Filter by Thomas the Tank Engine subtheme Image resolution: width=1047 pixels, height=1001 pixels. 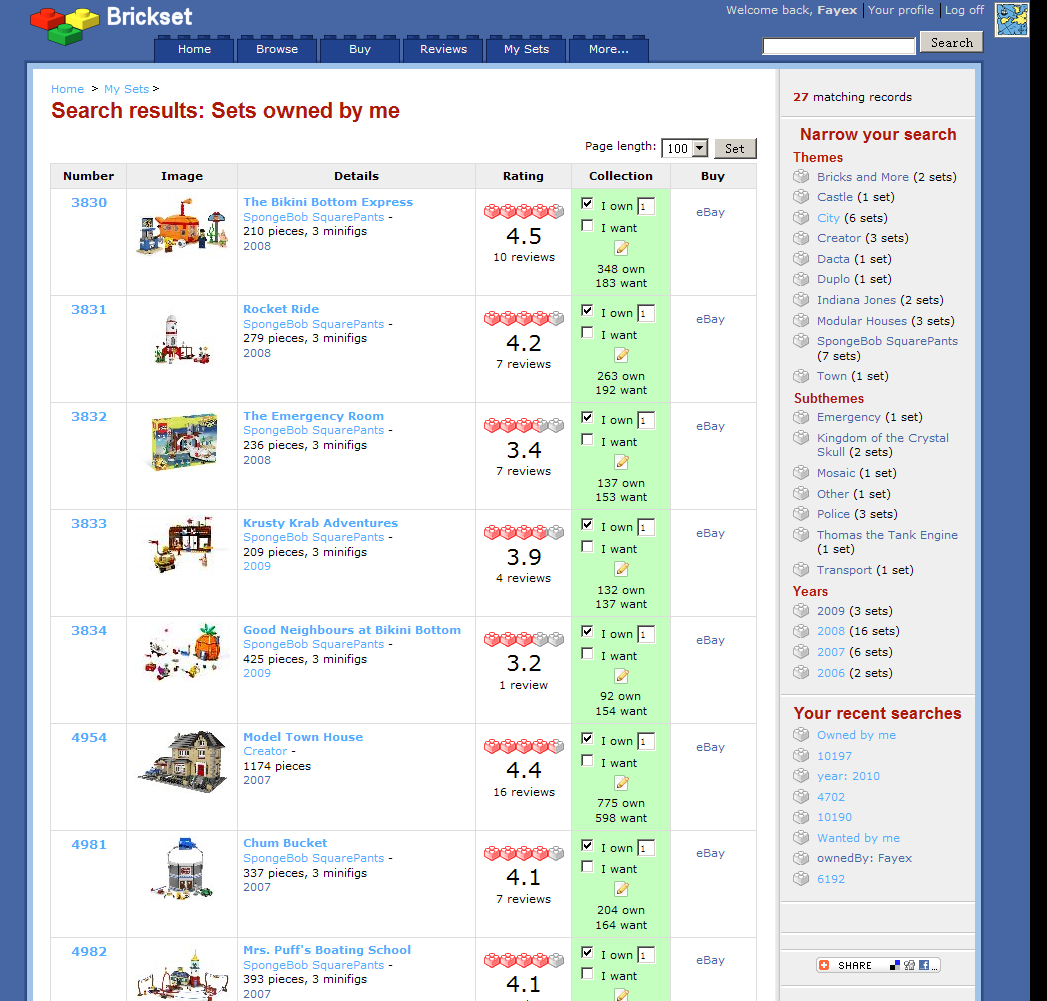[887, 535]
